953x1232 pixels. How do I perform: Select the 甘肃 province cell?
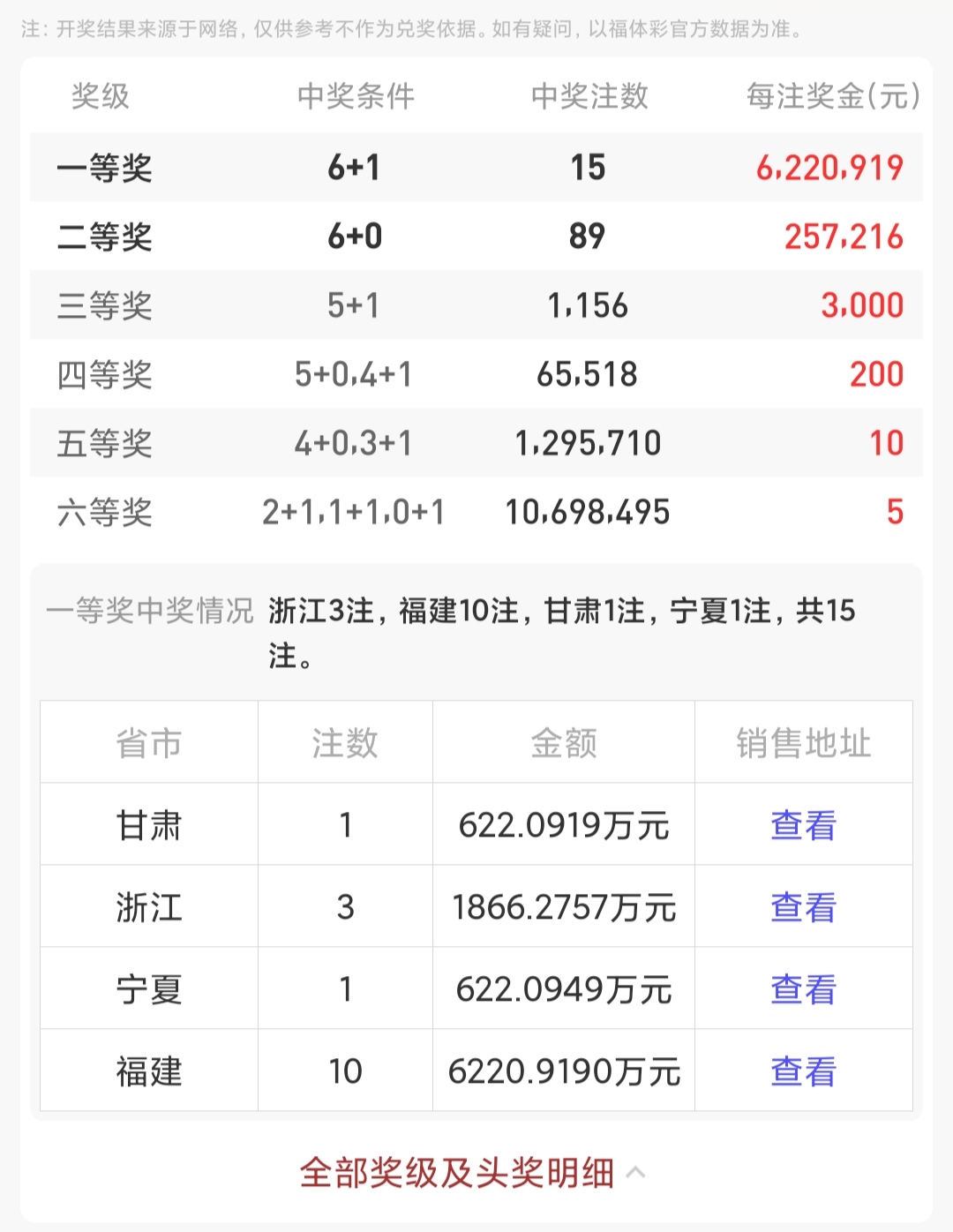(148, 825)
